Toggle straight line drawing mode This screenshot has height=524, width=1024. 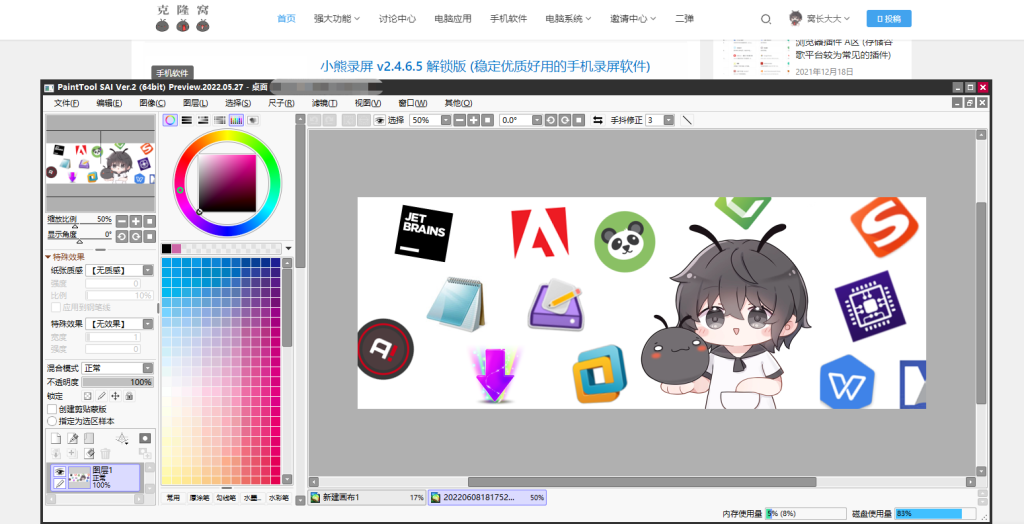click(686, 120)
